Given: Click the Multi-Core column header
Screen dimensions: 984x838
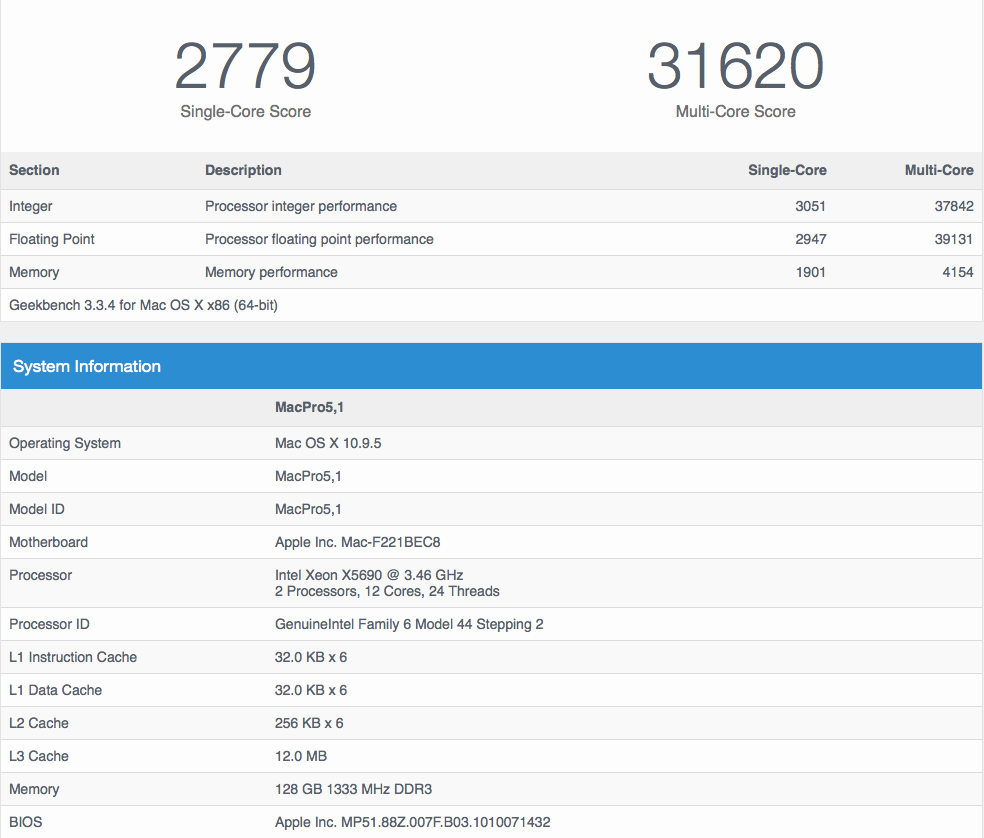Looking at the screenshot, I should [939, 170].
